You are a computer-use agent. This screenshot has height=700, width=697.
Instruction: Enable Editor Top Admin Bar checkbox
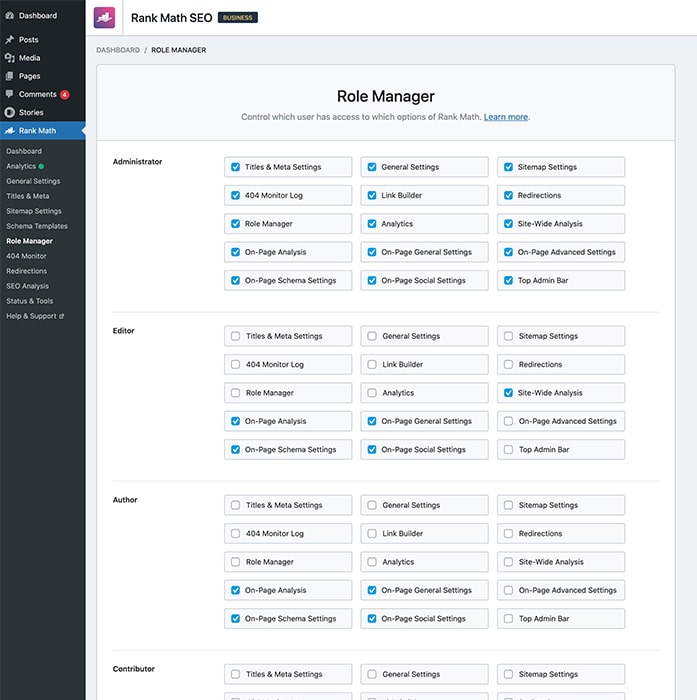pos(508,450)
